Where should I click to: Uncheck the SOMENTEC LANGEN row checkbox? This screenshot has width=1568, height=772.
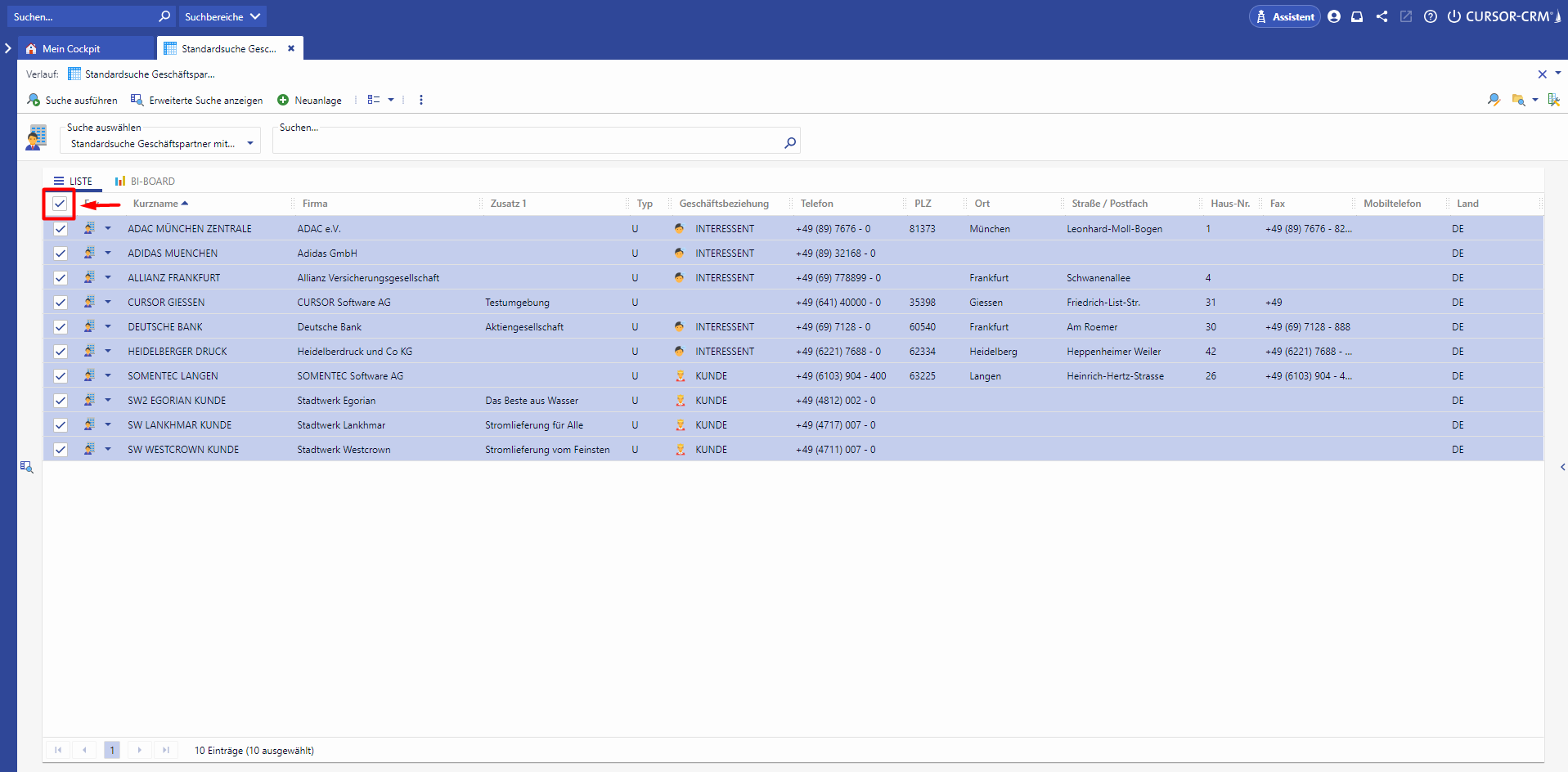click(61, 376)
